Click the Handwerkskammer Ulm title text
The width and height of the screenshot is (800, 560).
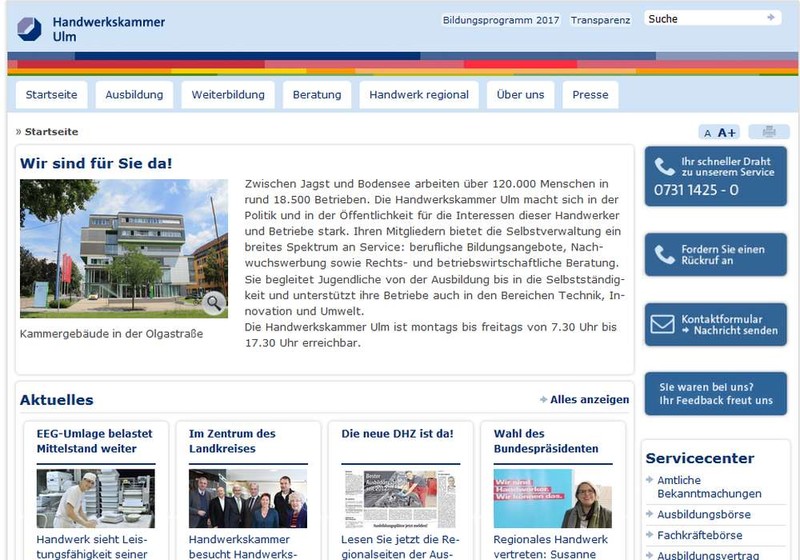pos(109,29)
